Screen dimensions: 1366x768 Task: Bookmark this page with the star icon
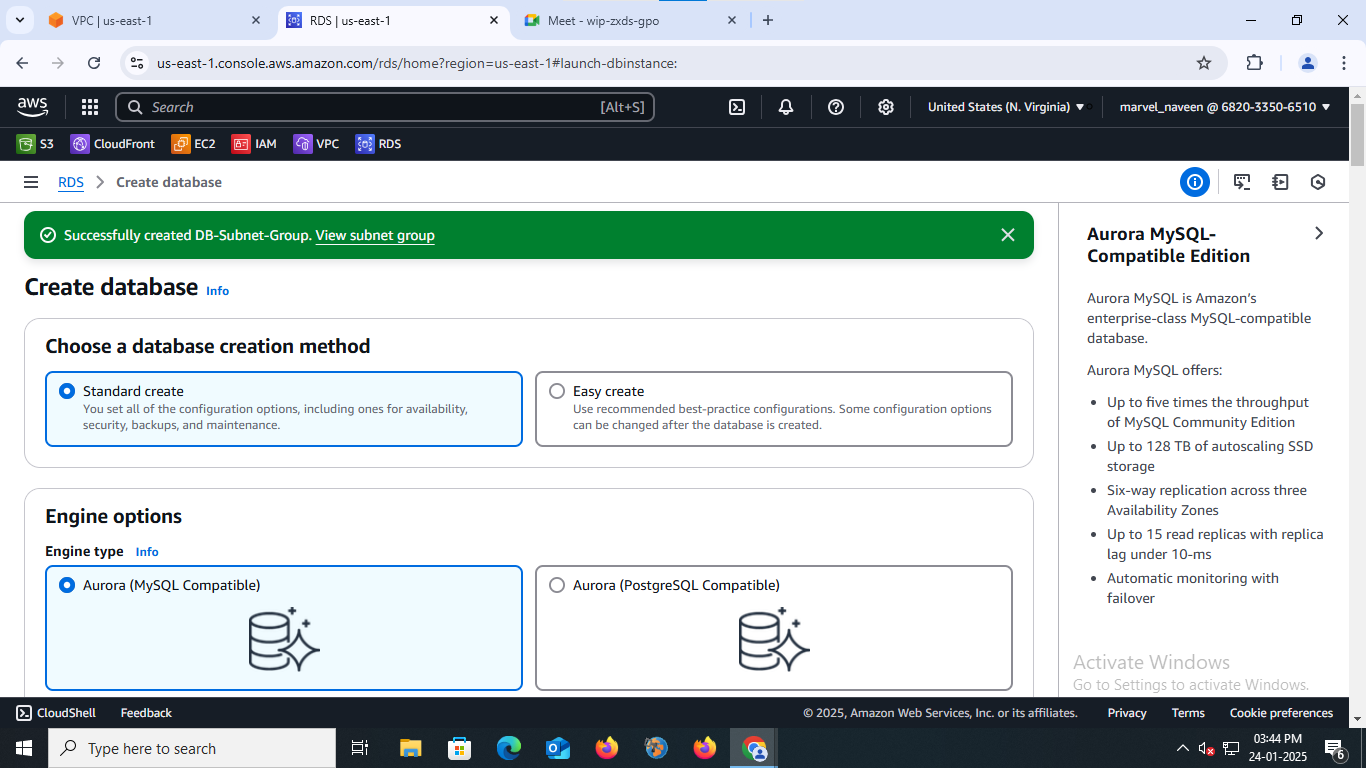(1204, 63)
